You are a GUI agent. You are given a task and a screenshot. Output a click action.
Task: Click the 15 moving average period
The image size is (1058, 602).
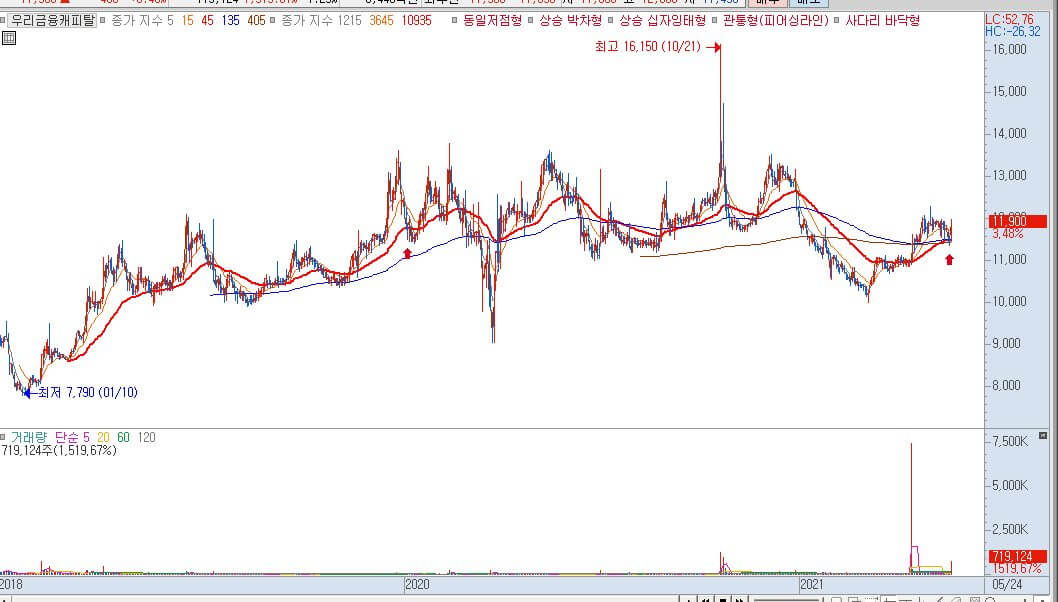[x=188, y=20]
